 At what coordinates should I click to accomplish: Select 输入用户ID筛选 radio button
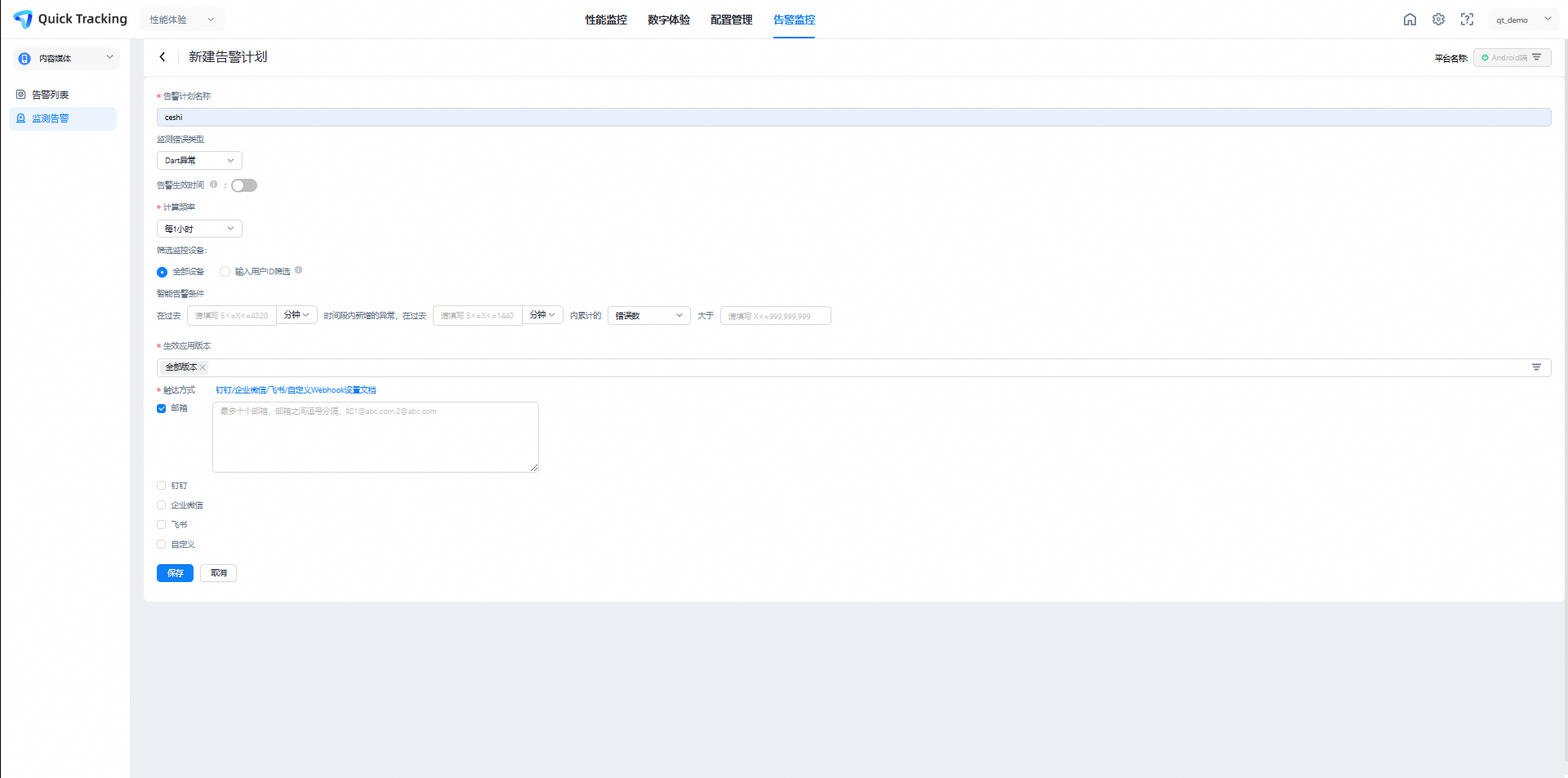[x=225, y=272]
